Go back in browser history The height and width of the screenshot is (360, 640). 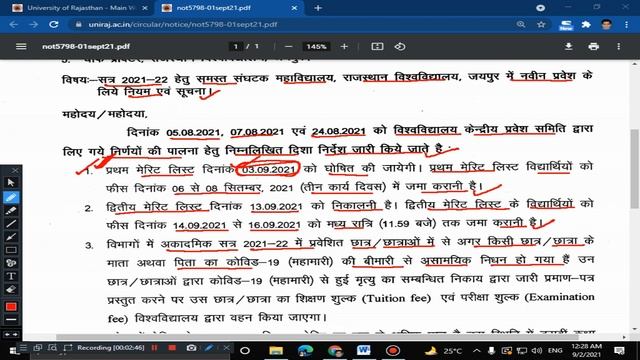point(13,24)
